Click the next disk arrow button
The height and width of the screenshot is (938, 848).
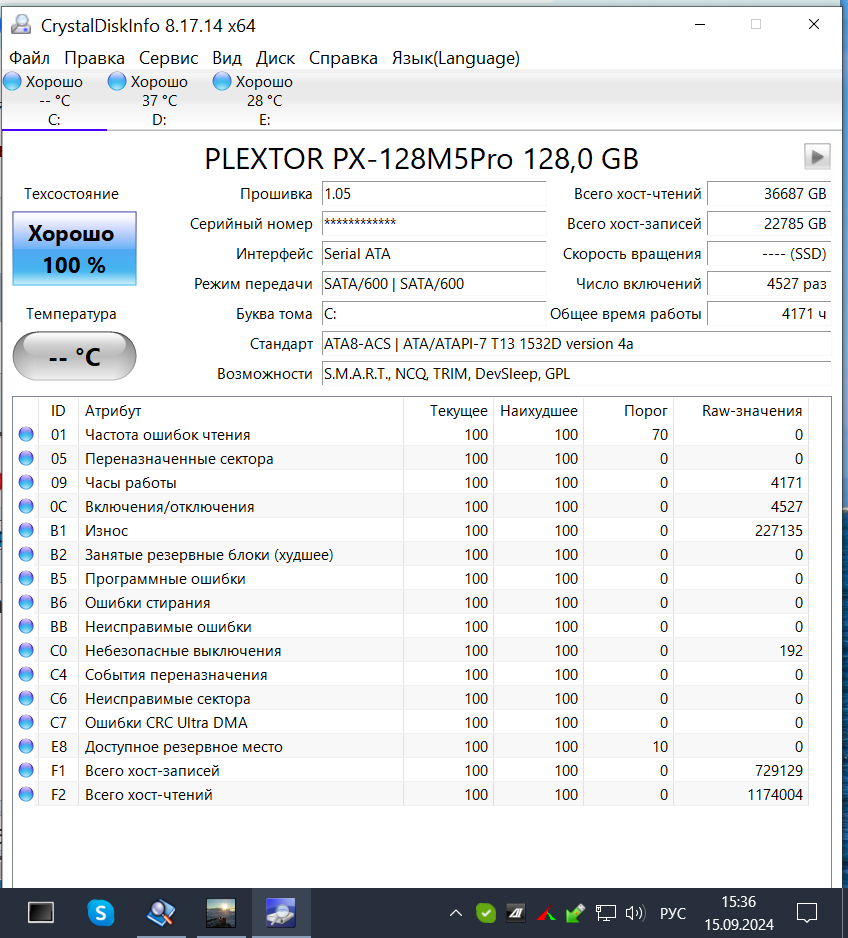[817, 157]
